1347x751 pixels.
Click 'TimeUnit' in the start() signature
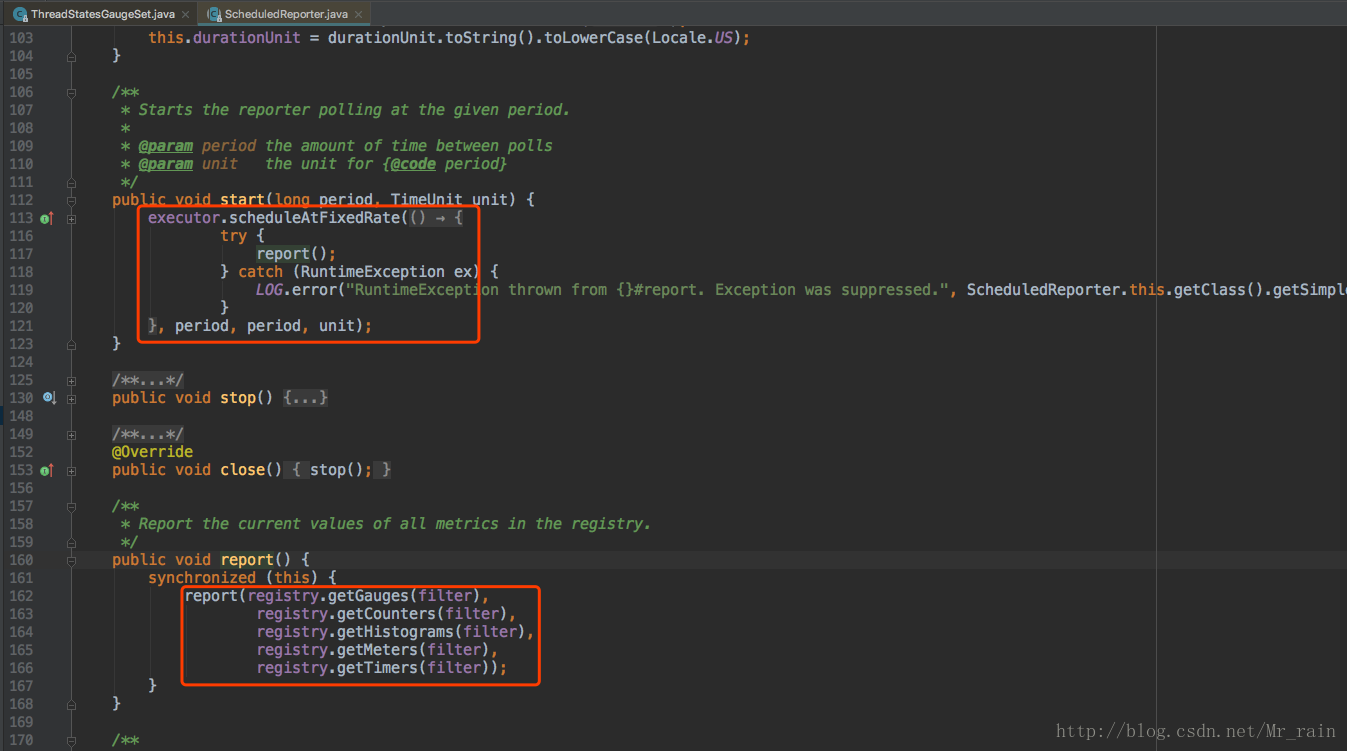427,200
